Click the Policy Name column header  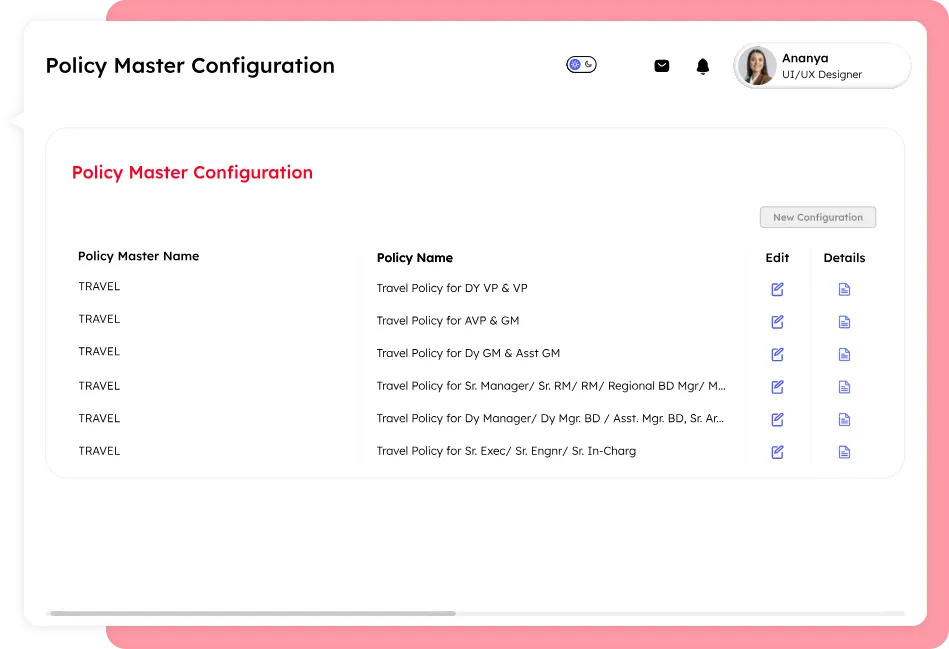click(414, 258)
